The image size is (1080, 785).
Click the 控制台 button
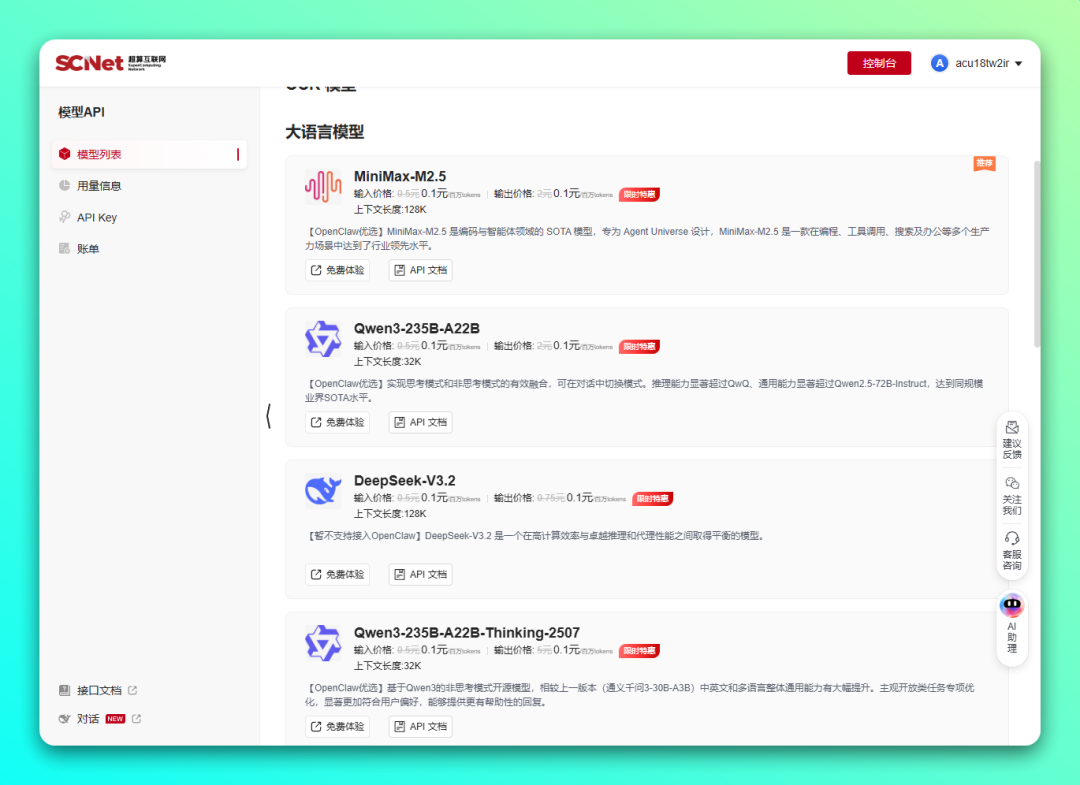[x=879, y=62]
